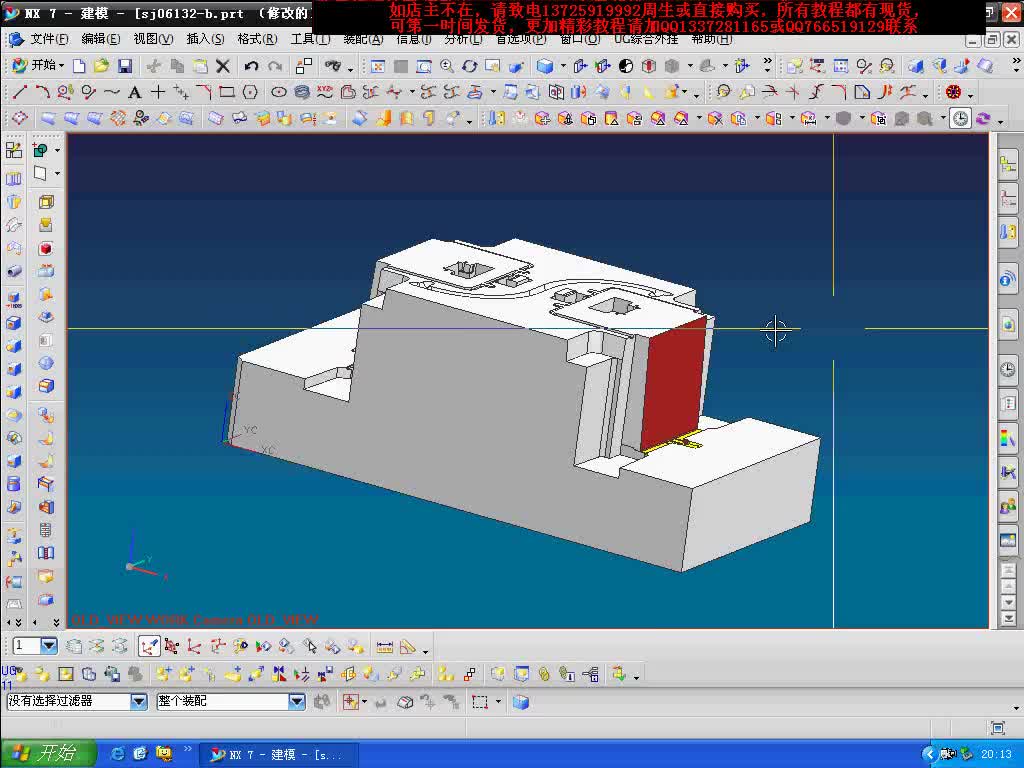Viewport: 1024px width, 768px height.
Task: Open the 编辑(E) menu
Action: pyautogui.click(x=101, y=39)
